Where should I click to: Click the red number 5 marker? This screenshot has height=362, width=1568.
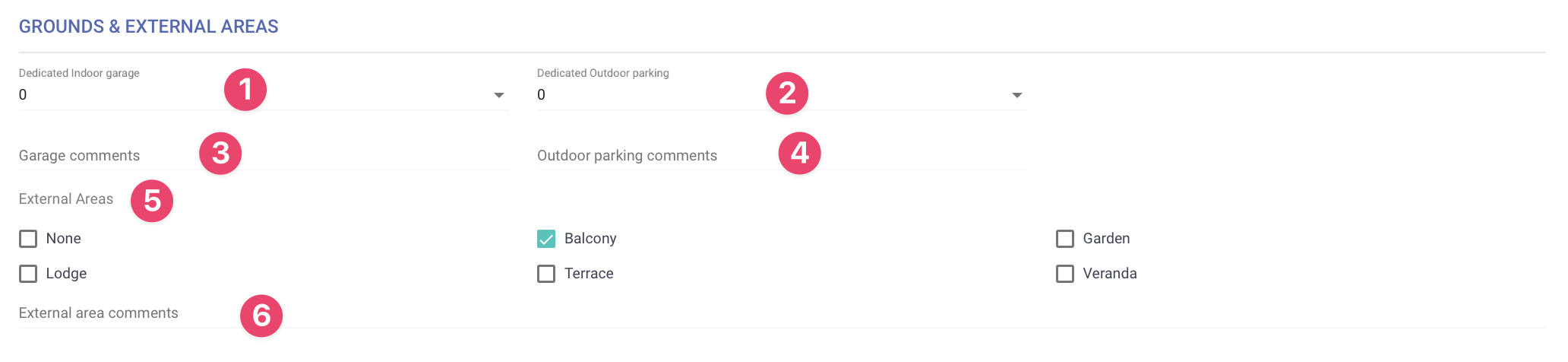152,201
